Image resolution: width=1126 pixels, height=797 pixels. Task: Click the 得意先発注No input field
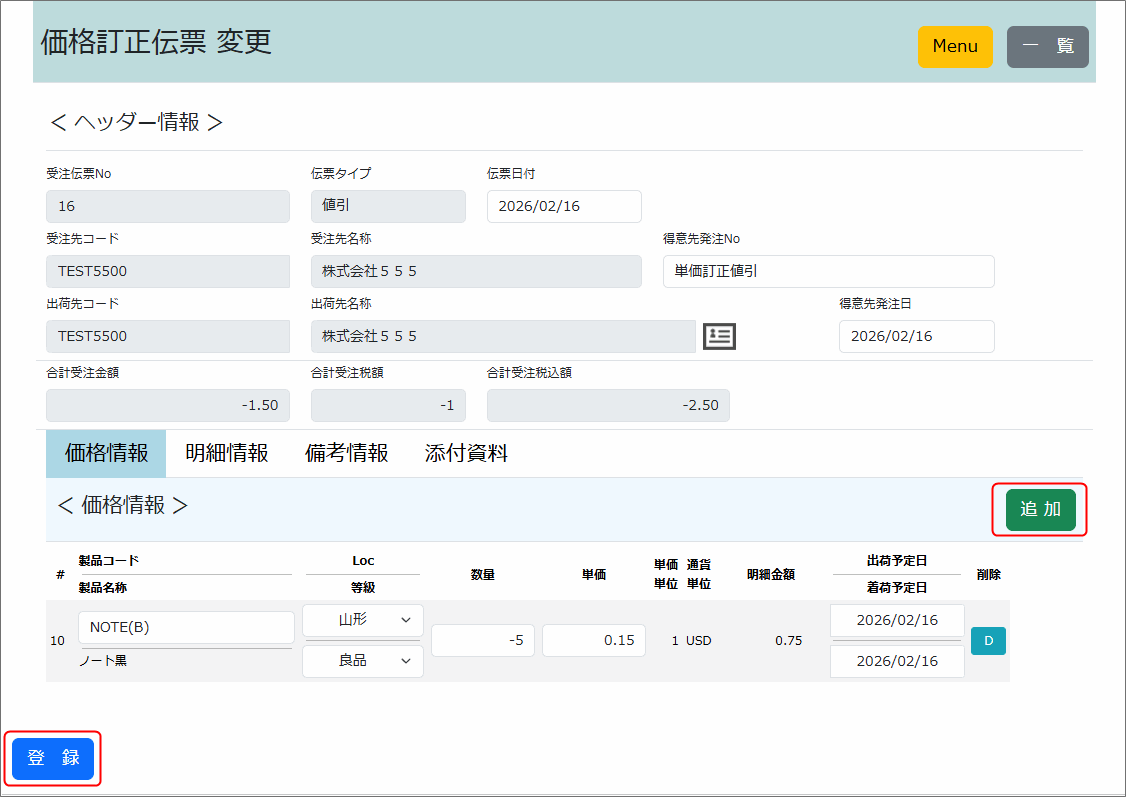828,271
